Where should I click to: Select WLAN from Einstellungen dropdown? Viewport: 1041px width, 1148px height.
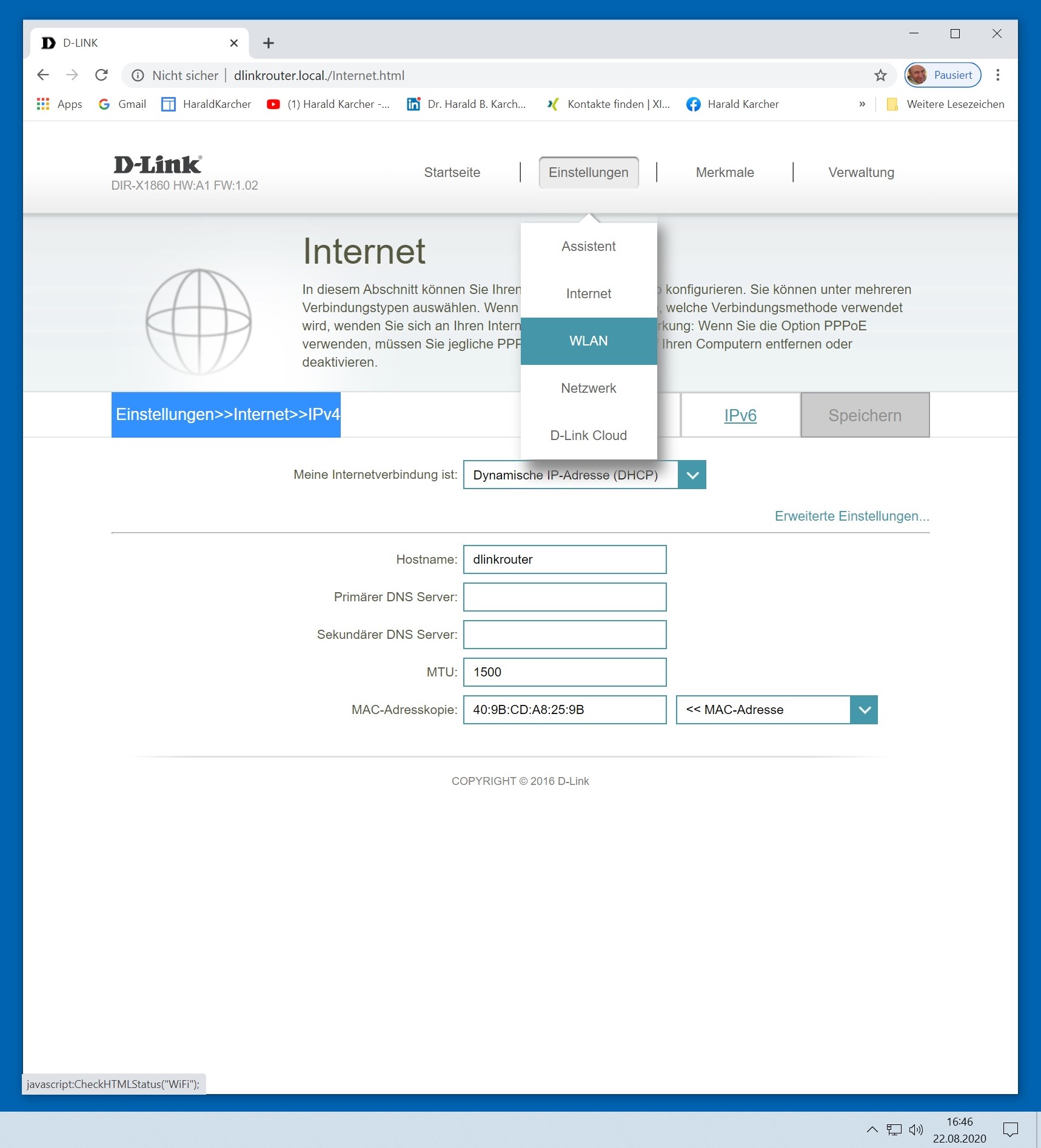[x=589, y=341]
